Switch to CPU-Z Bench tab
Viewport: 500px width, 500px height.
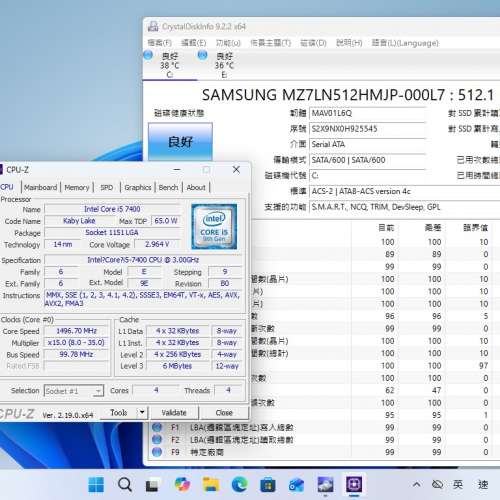(168, 187)
